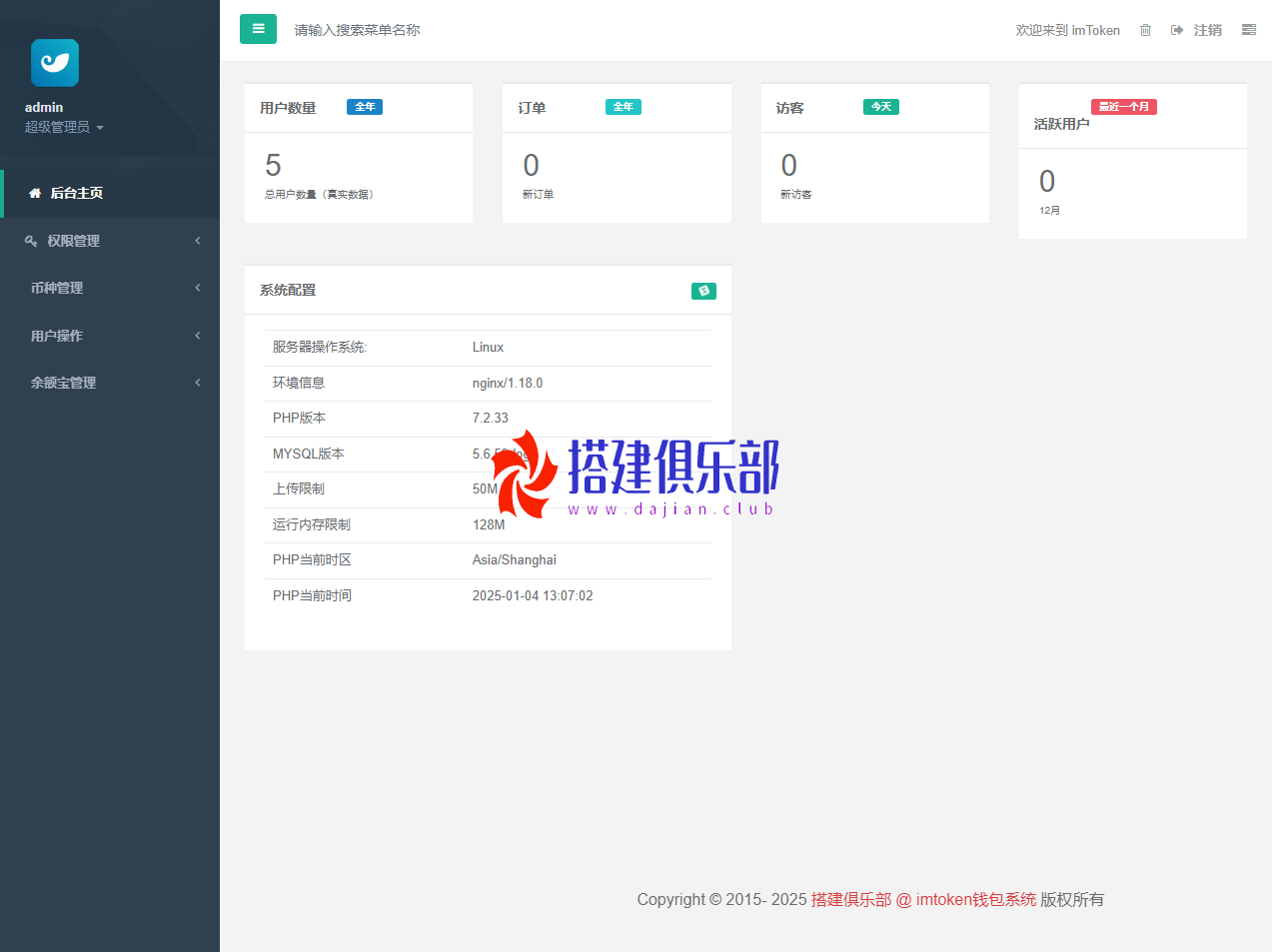Click PHP version 7.2.33 value

coord(491,418)
